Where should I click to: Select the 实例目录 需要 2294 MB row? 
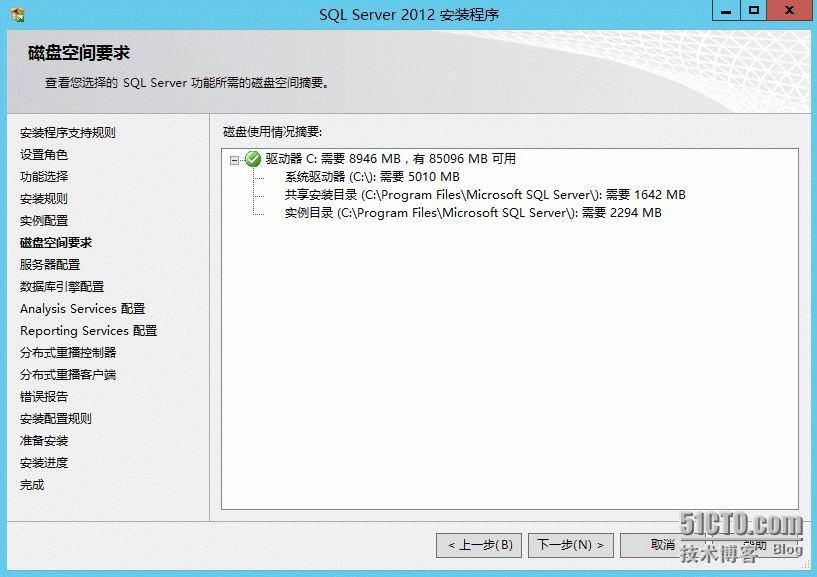point(473,213)
